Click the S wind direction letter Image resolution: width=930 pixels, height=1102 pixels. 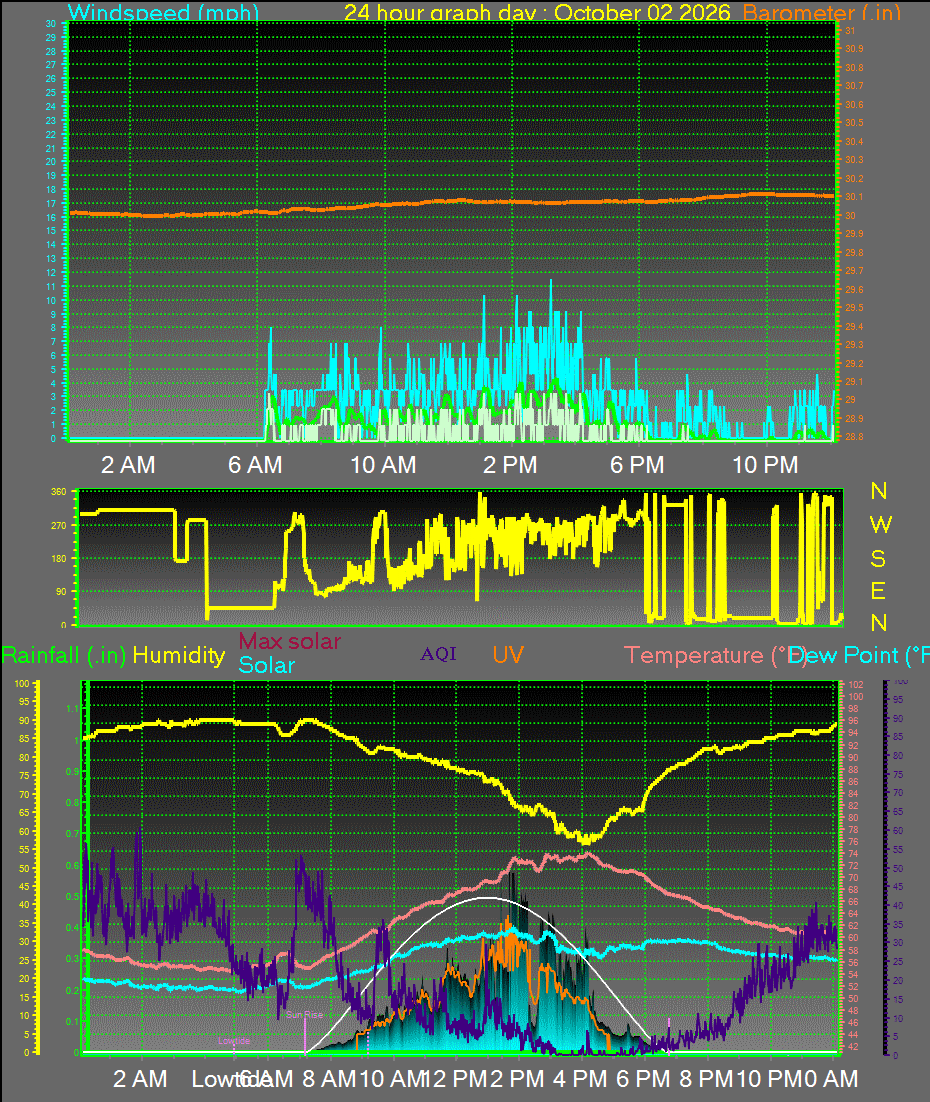[x=878, y=559]
